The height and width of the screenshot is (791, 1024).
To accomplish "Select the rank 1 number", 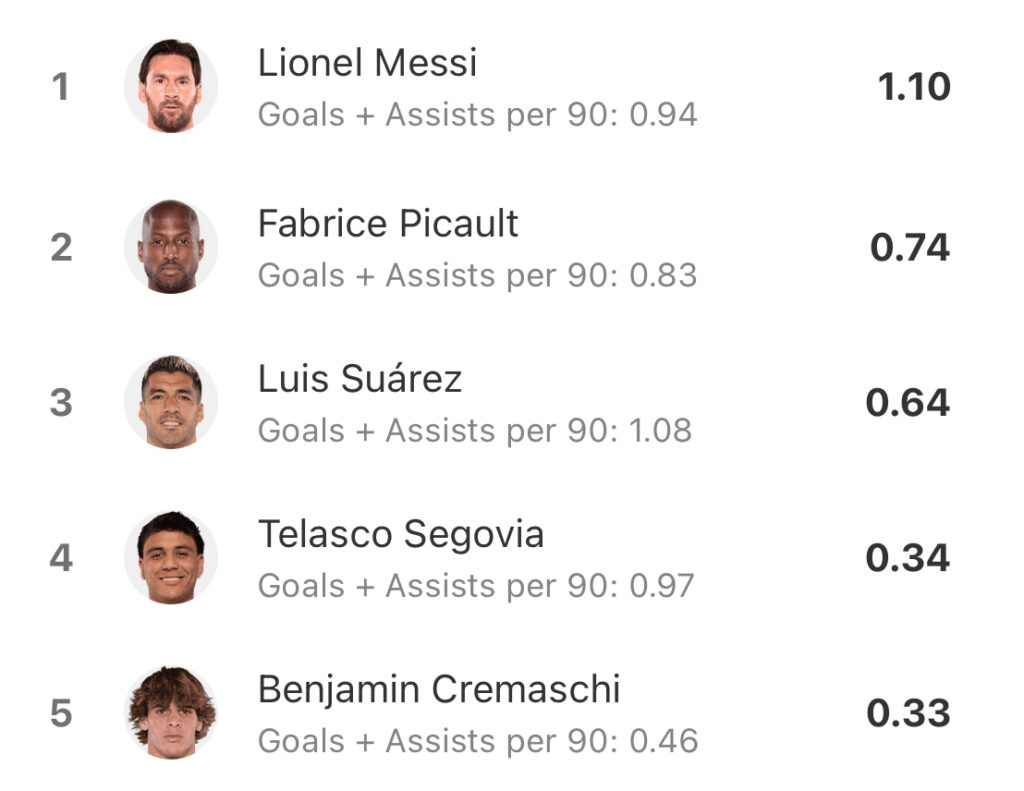I will (61, 86).
